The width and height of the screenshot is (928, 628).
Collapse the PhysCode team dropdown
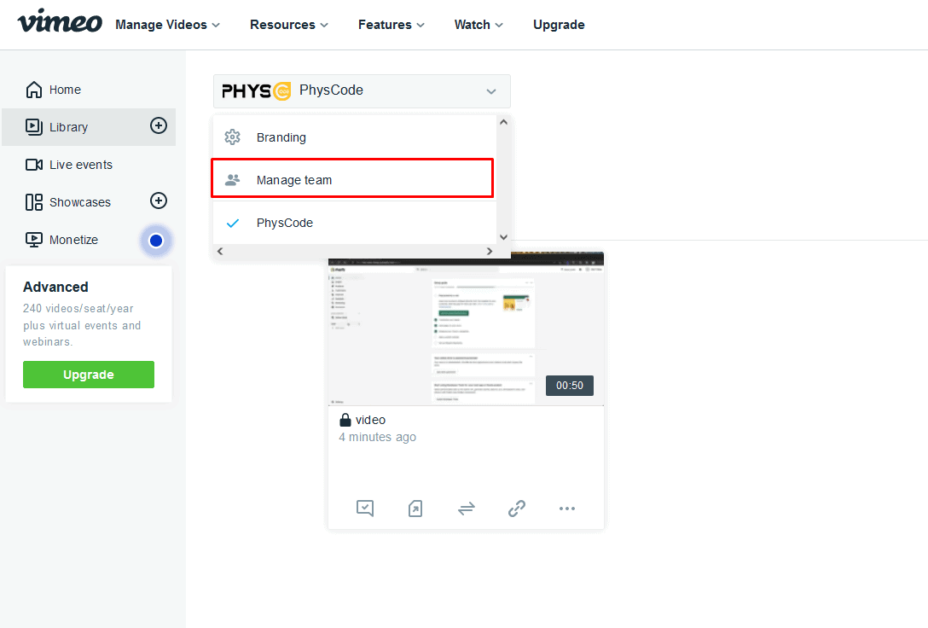362,91
